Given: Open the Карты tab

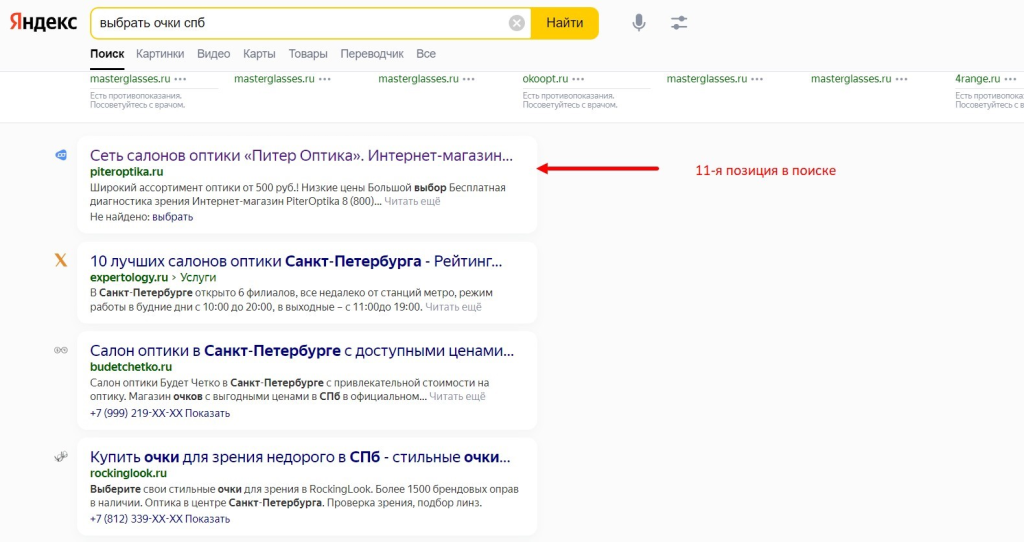Looking at the screenshot, I should [259, 54].
